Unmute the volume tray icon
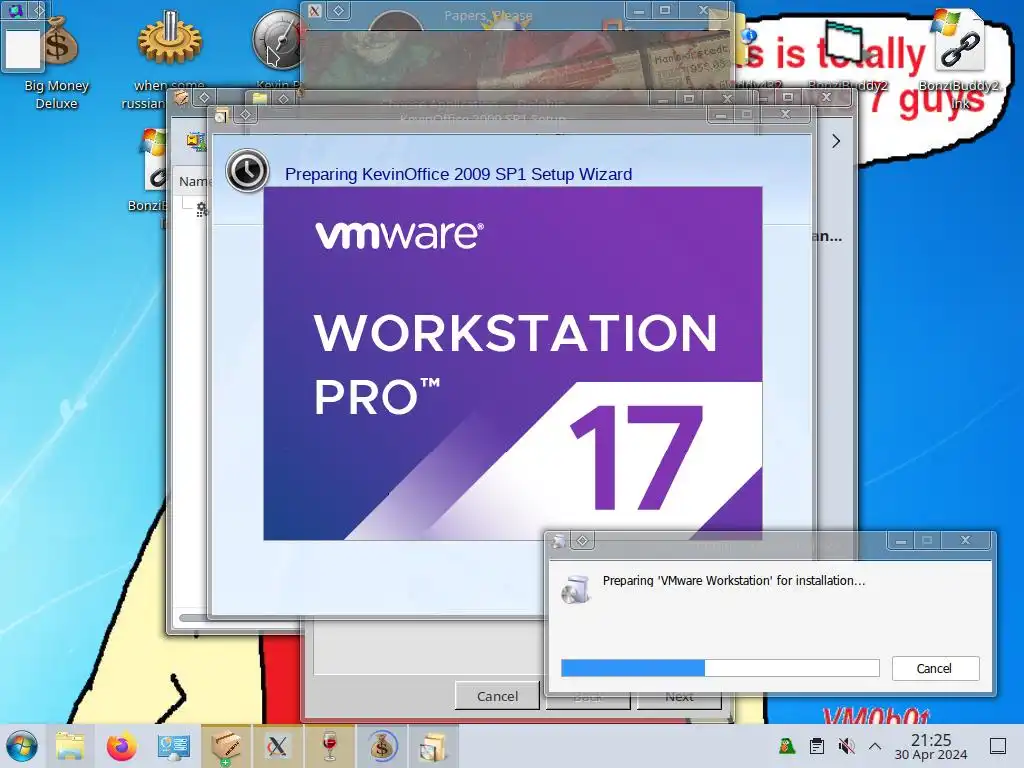The height and width of the screenshot is (768, 1024). tap(846, 746)
